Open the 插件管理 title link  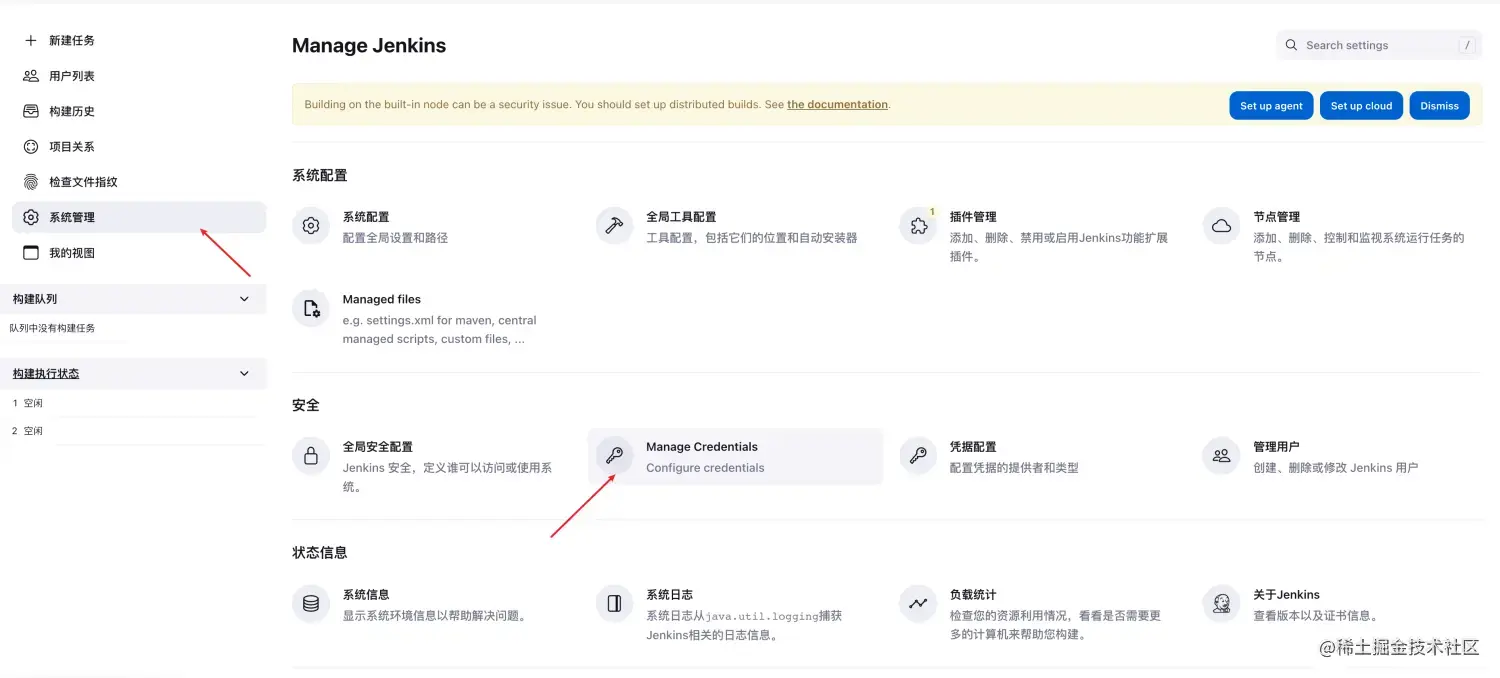(x=973, y=217)
